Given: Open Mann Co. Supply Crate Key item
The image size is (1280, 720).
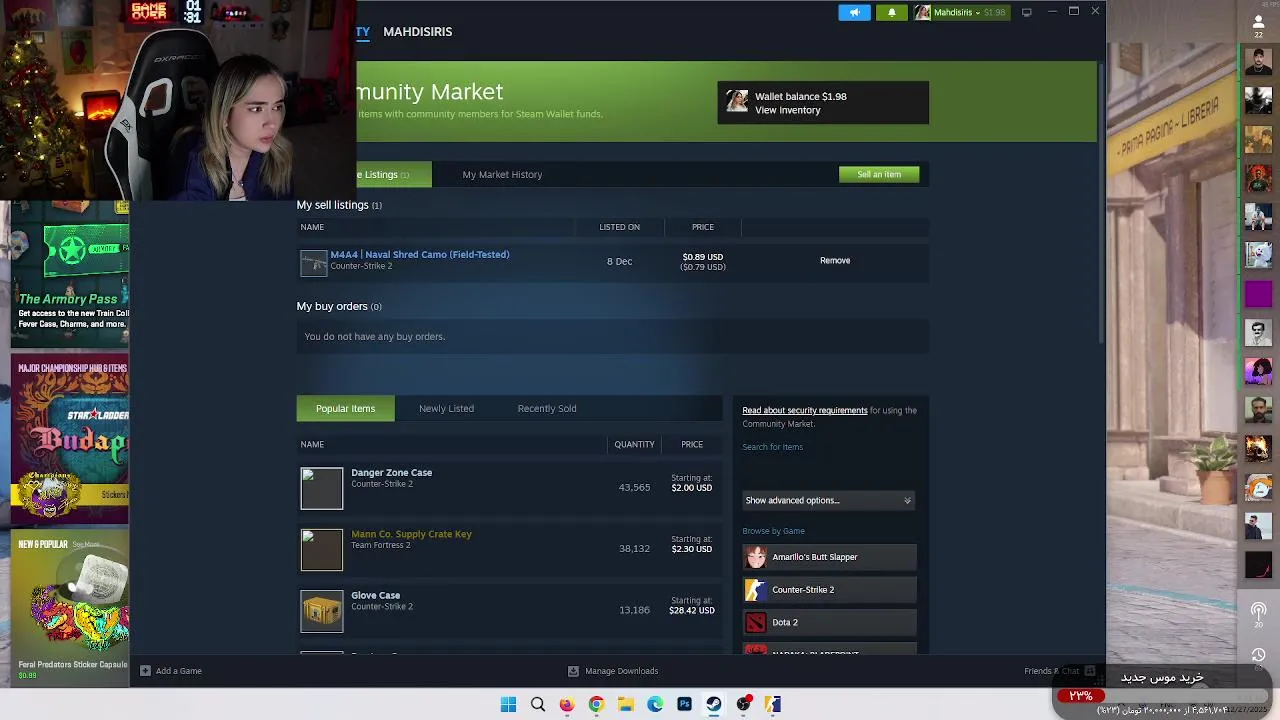Looking at the screenshot, I should click(411, 534).
